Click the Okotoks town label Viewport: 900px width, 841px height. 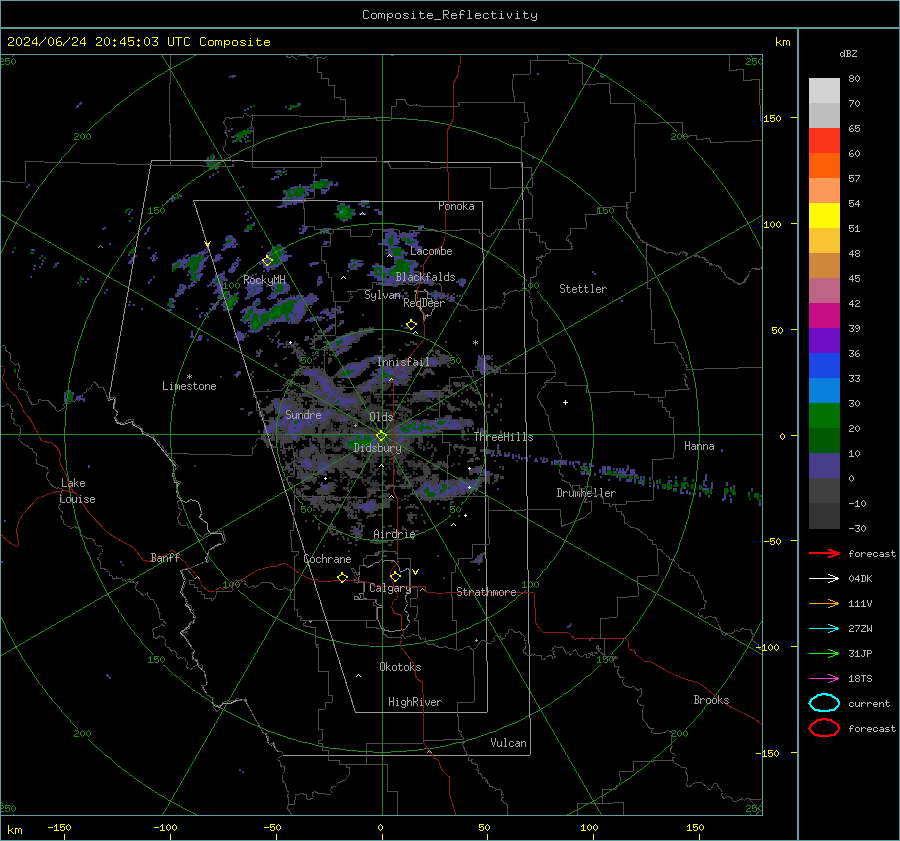click(400, 667)
